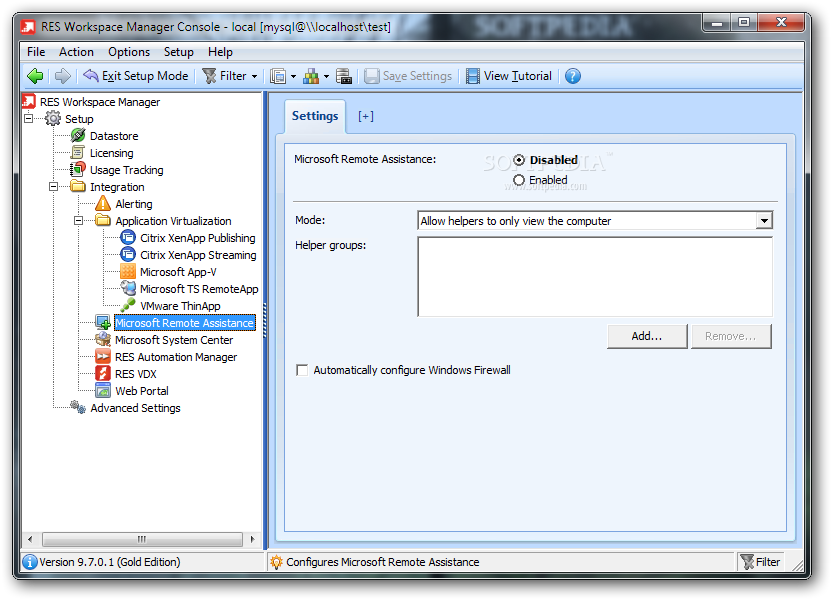The image size is (832, 600).
Task: Click the version info icon in status bar
Action: [30, 562]
